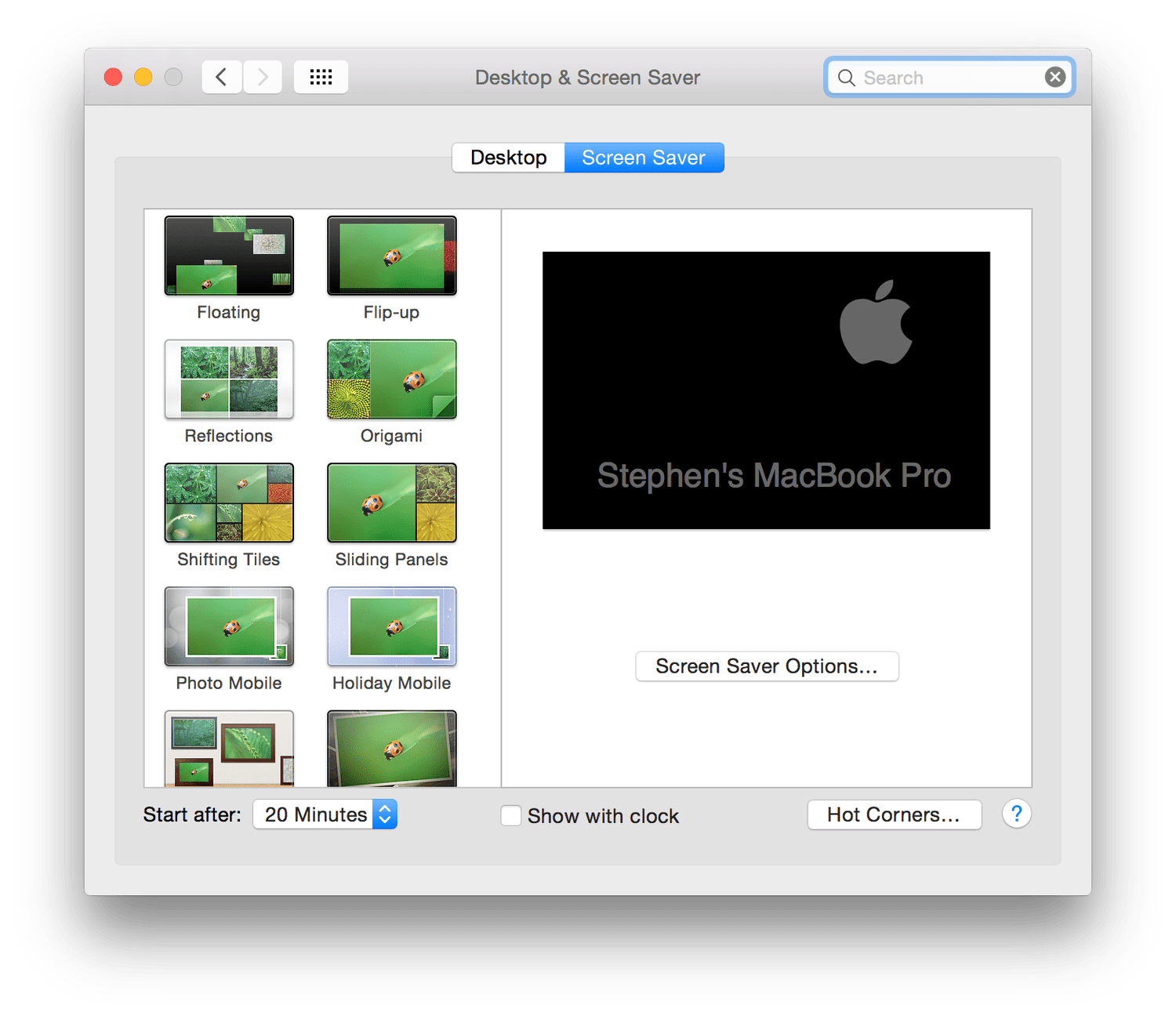Choose the Origami screen saver thumbnail
The width and height of the screenshot is (1176, 1016).
pyautogui.click(x=392, y=379)
